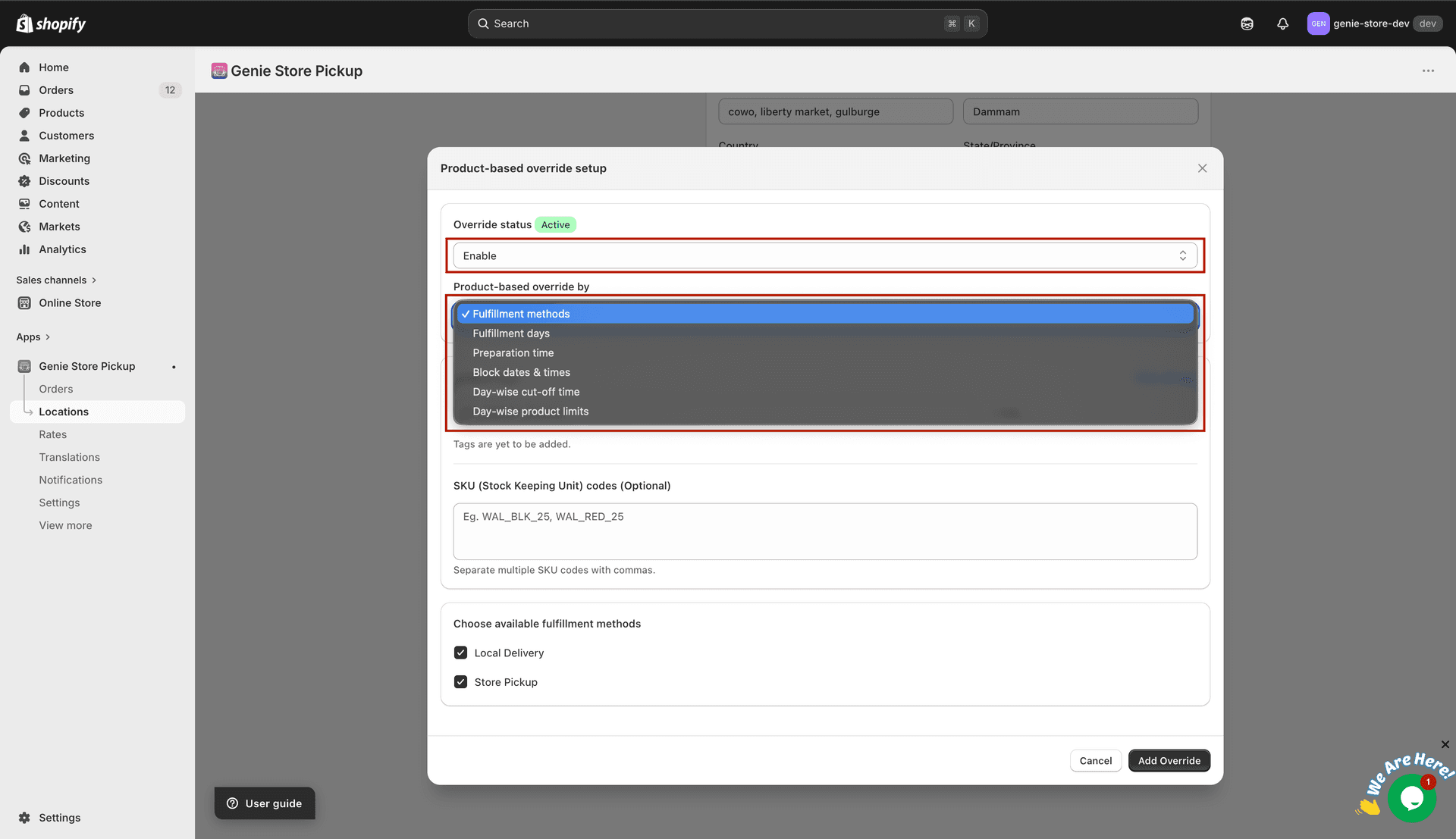Click the pin dot next to Genie Store Pickup
The width and height of the screenshot is (1456, 839).
[174, 367]
